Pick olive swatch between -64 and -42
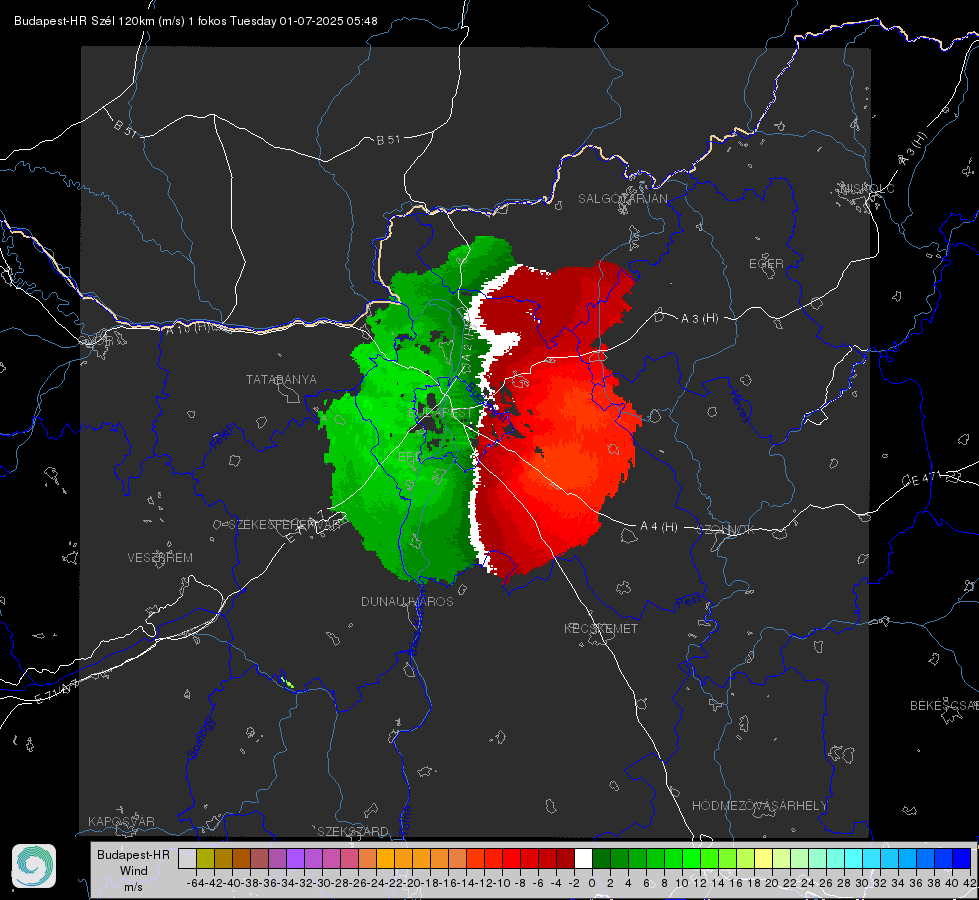 pyautogui.click(x=205, y=858)
